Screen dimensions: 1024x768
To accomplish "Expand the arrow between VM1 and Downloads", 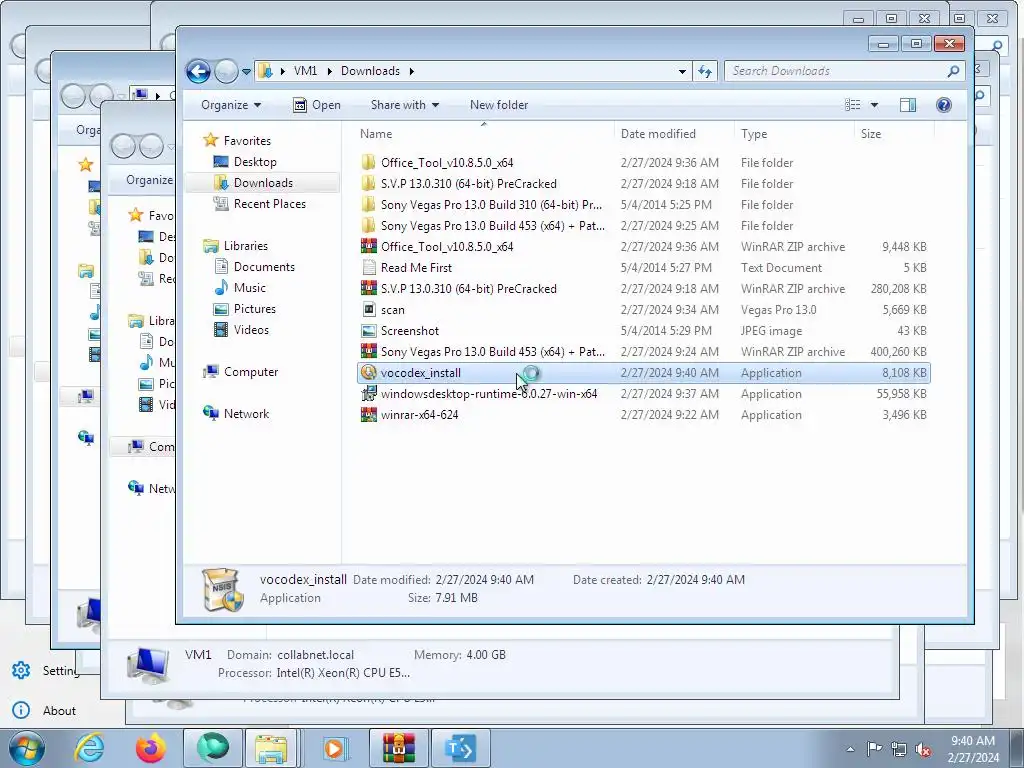I will point(328,71).
